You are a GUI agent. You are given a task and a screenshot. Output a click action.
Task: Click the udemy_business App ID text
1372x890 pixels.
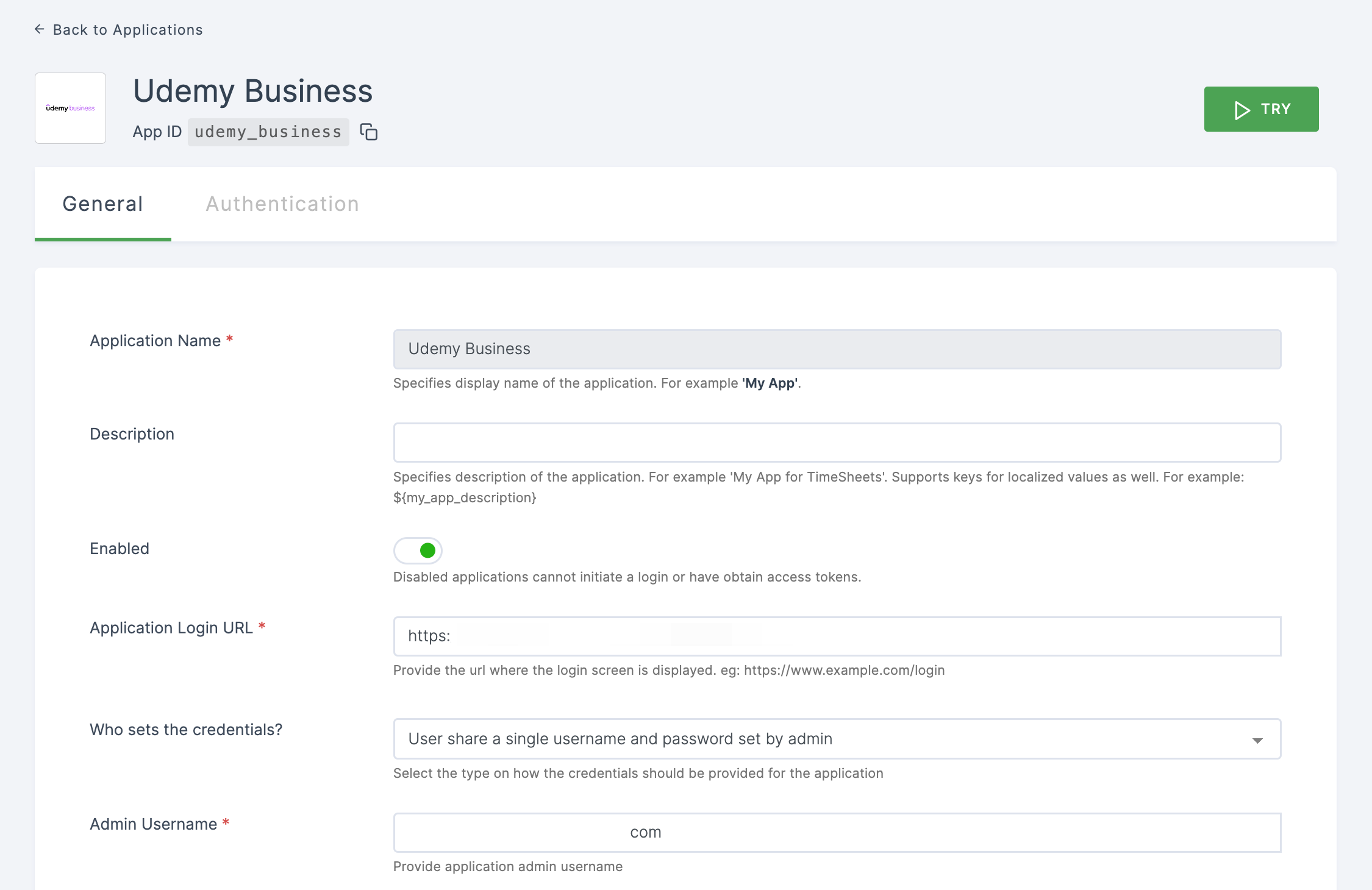pos(268,132)
